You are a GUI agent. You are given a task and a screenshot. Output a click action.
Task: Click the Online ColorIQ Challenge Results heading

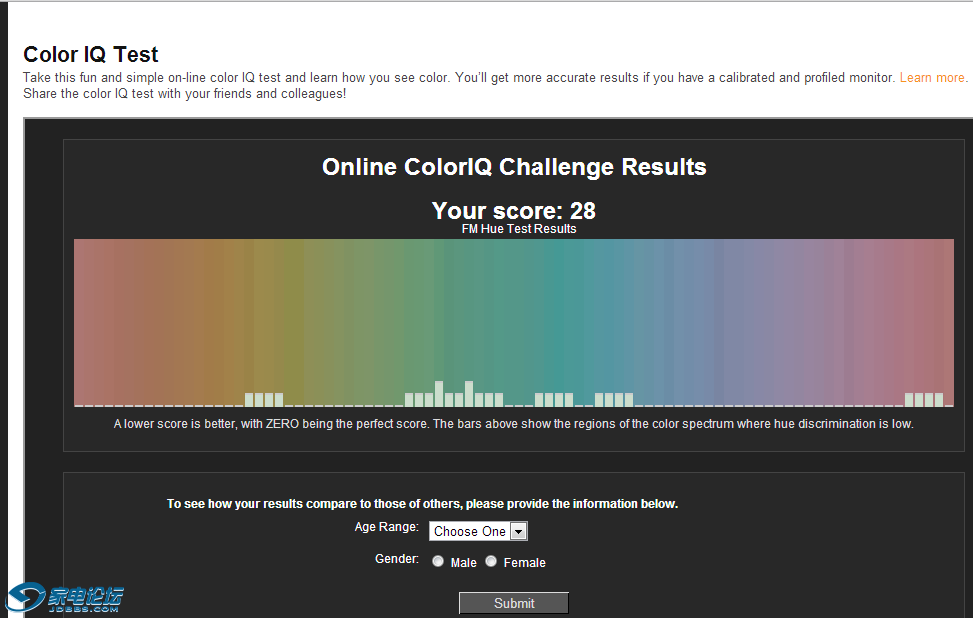pos(514,167)
